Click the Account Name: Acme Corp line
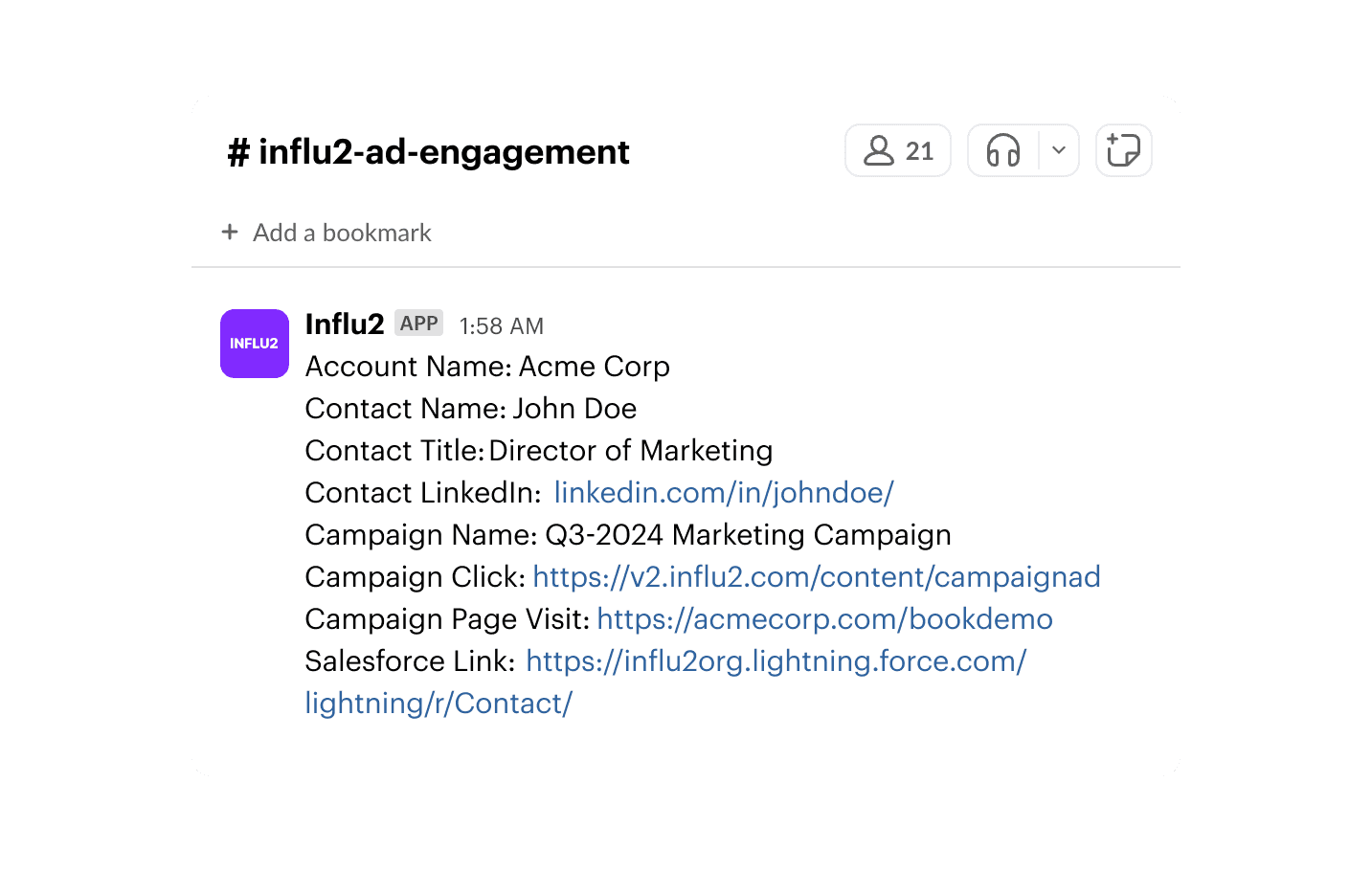 487,367
